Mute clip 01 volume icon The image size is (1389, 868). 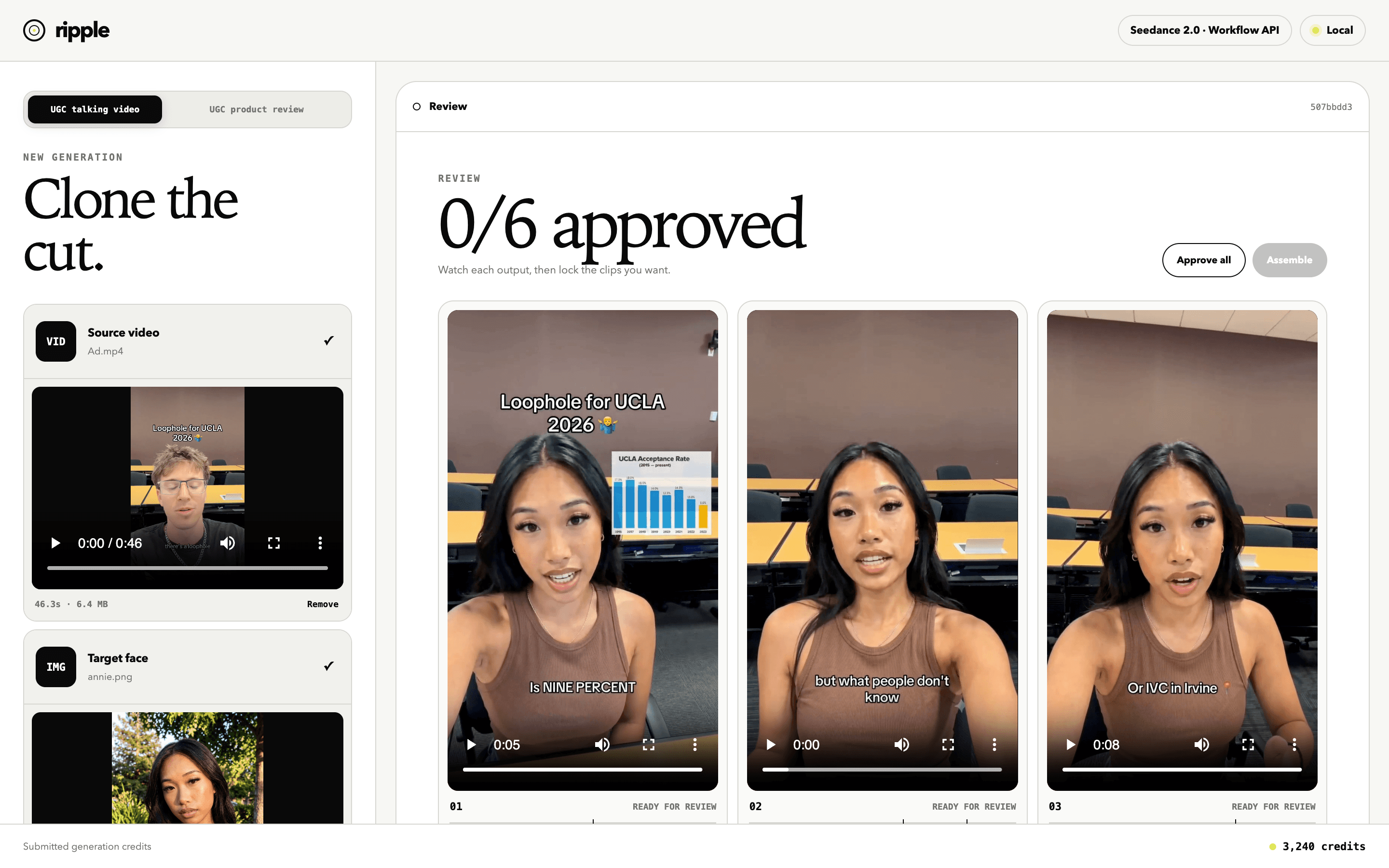pyautogui.click(x=602, y=745)
